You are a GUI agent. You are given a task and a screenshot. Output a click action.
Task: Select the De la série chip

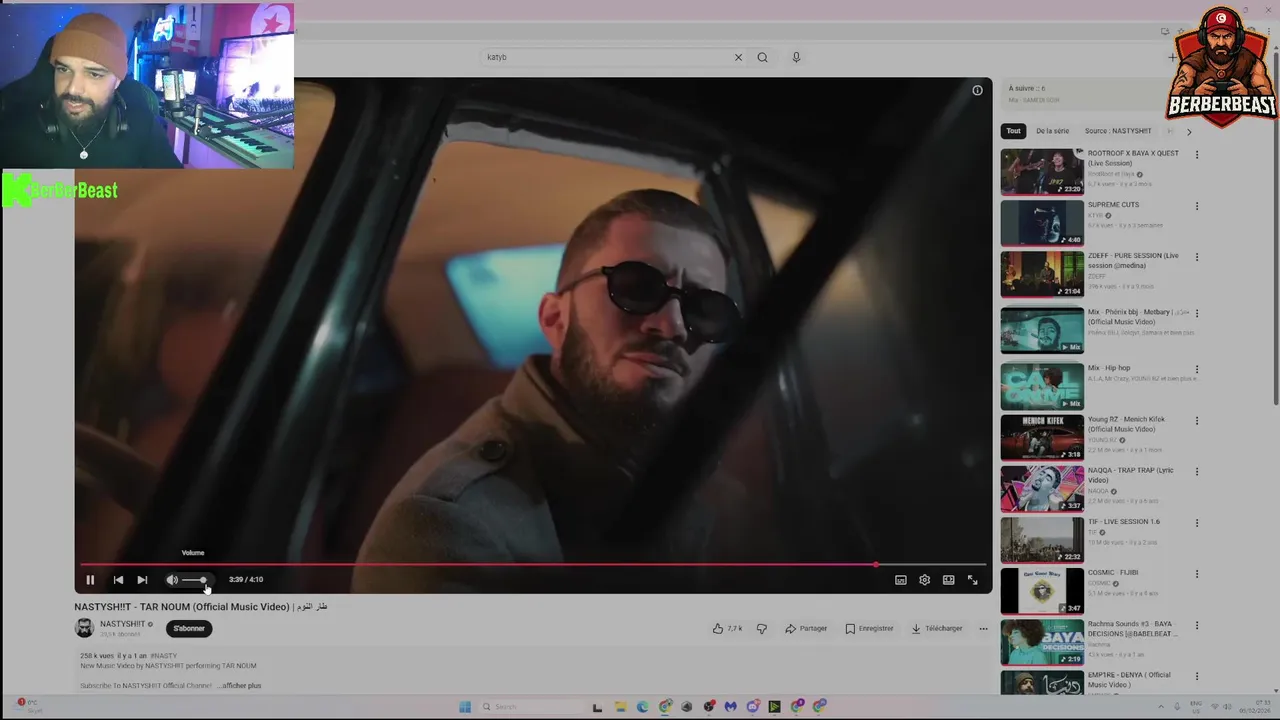click(1052, 131)
